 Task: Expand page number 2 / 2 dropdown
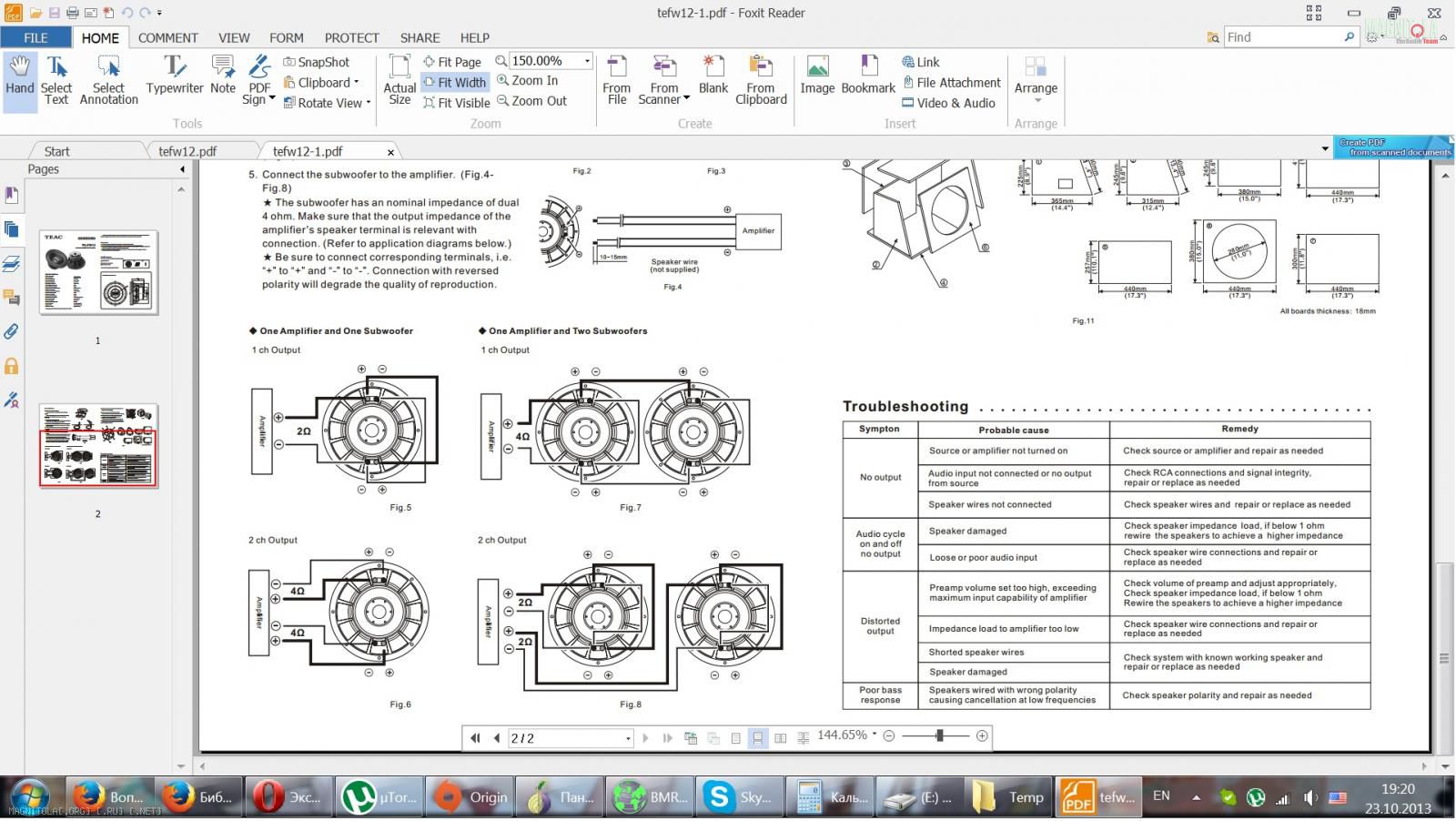(628, 738)
